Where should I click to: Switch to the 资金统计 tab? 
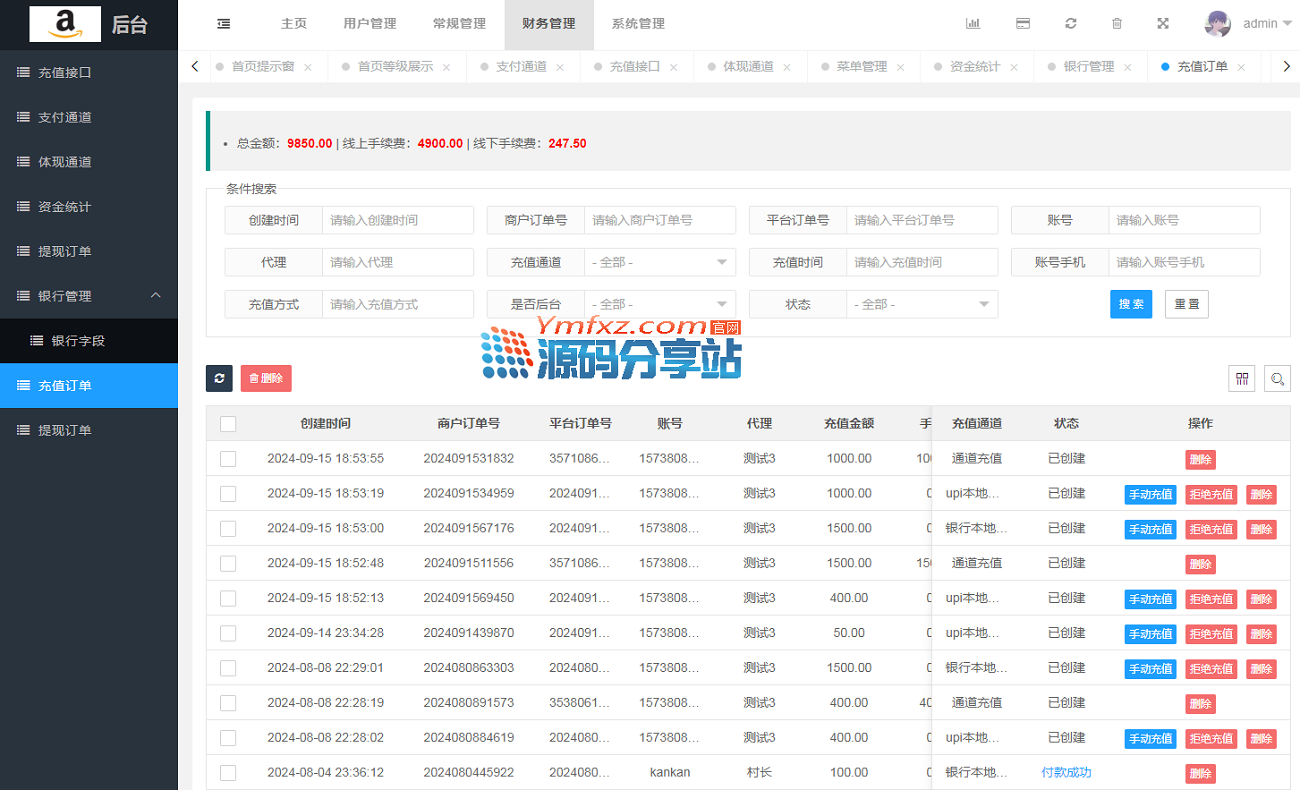click(974, 67)
